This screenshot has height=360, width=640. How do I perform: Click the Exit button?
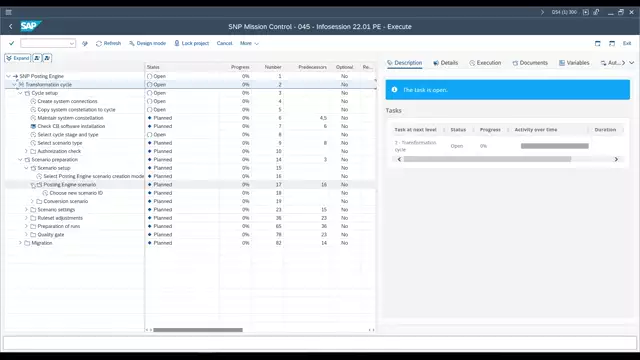pyautogui.click(x=627, y=43)
